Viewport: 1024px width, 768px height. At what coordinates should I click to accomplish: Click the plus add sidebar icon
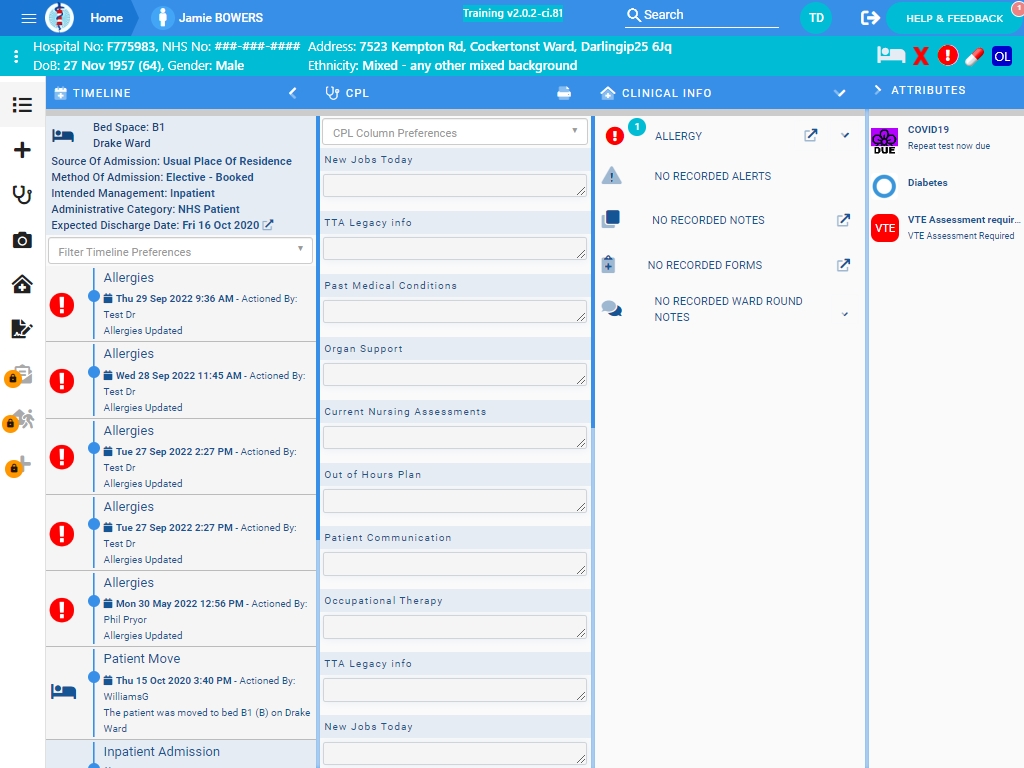click(22, 150)
